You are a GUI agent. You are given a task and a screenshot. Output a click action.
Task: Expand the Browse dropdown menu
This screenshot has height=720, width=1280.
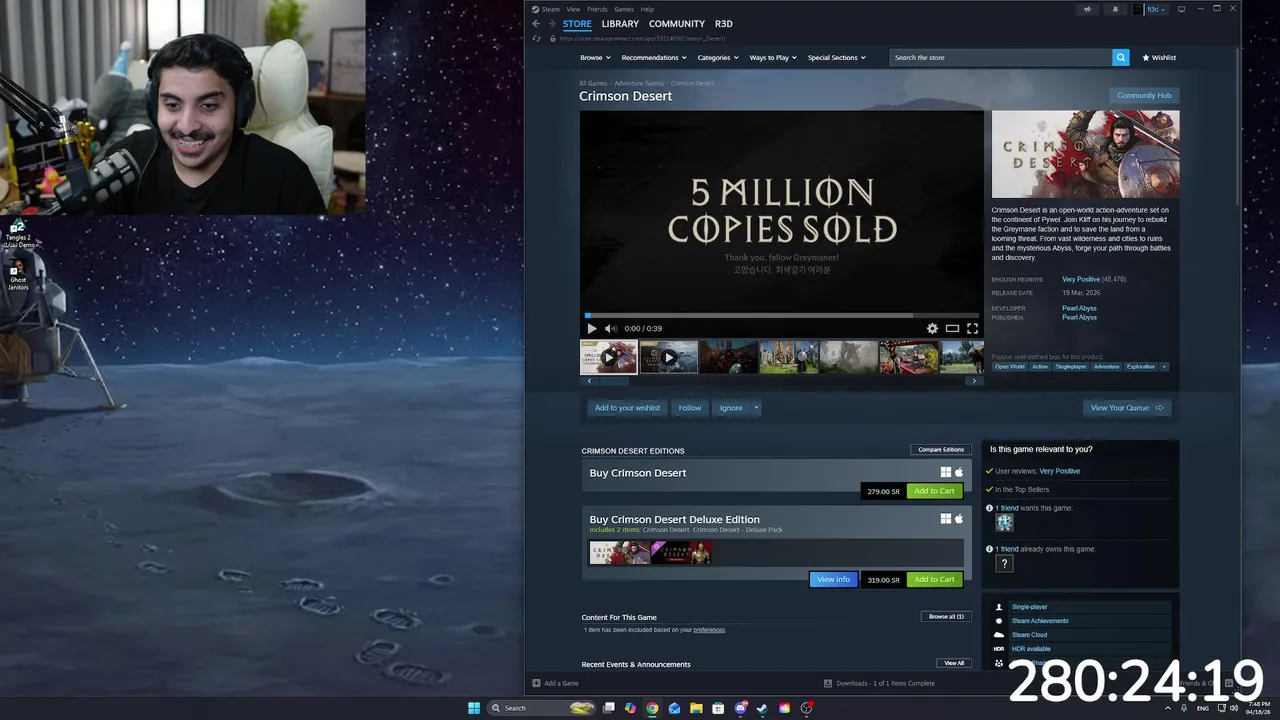pyautogui.click(x=595, y=58)
